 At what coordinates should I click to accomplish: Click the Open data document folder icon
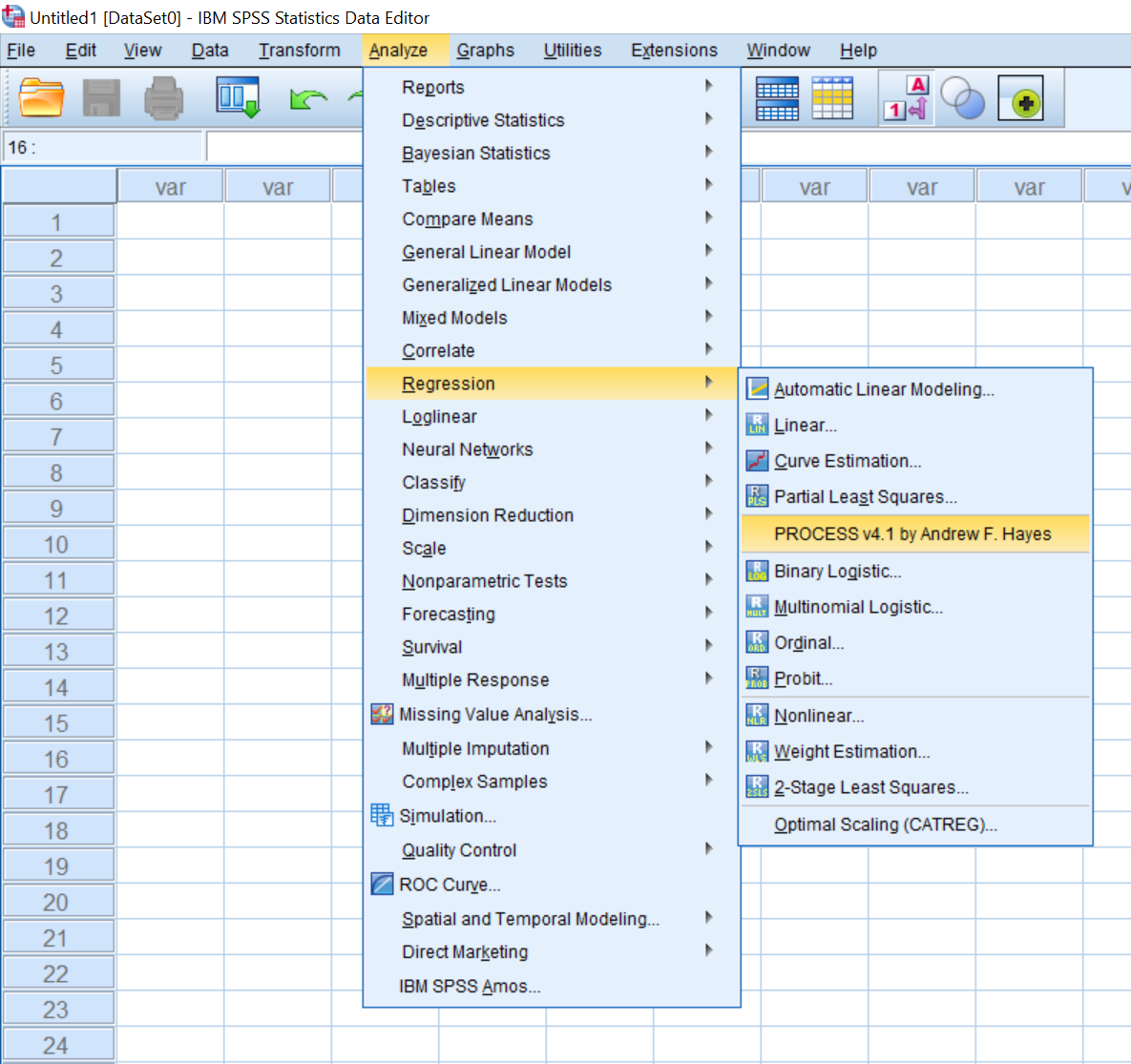[x=41, y=98]
